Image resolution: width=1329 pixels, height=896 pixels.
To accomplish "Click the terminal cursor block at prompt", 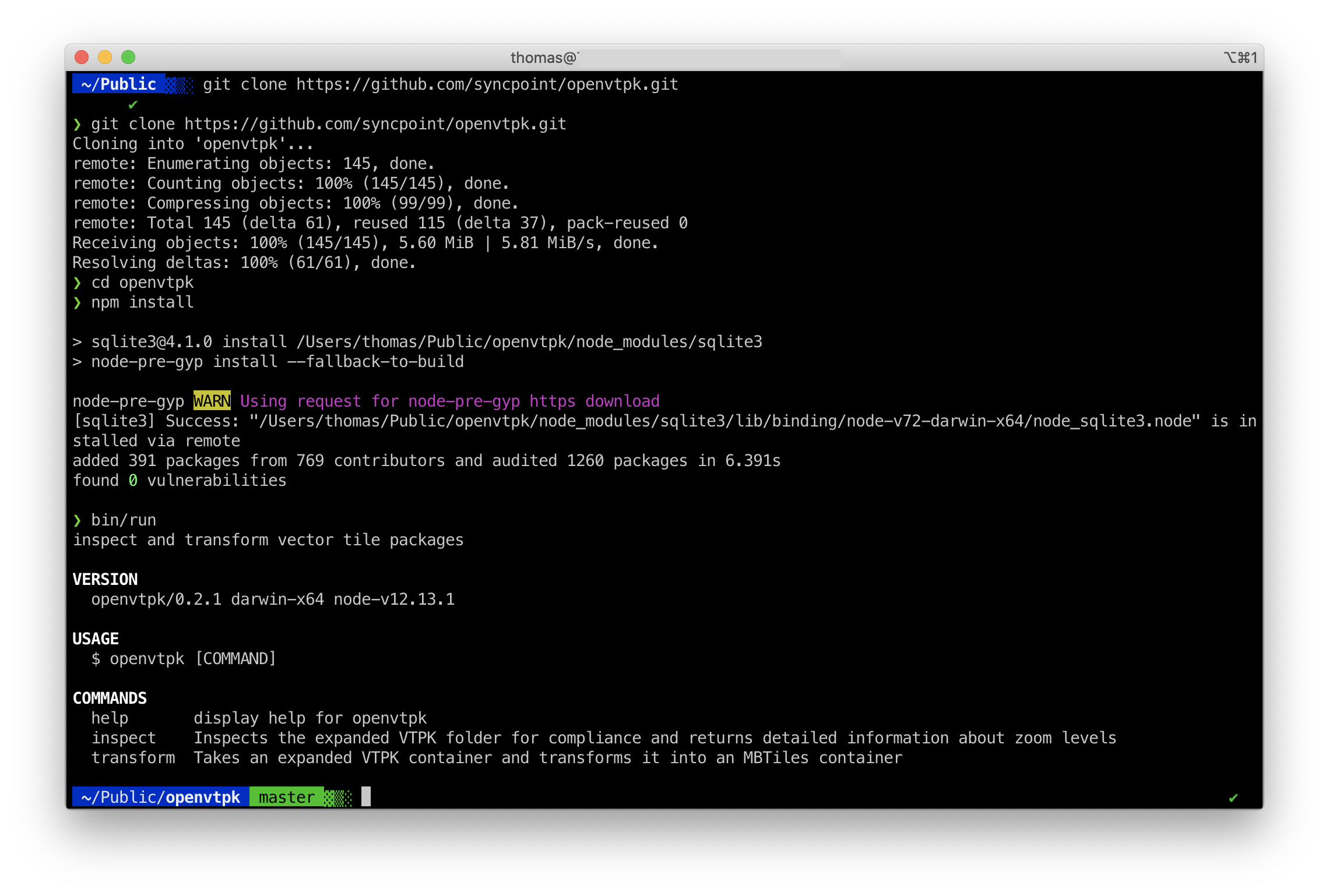I will click(366, 796).
